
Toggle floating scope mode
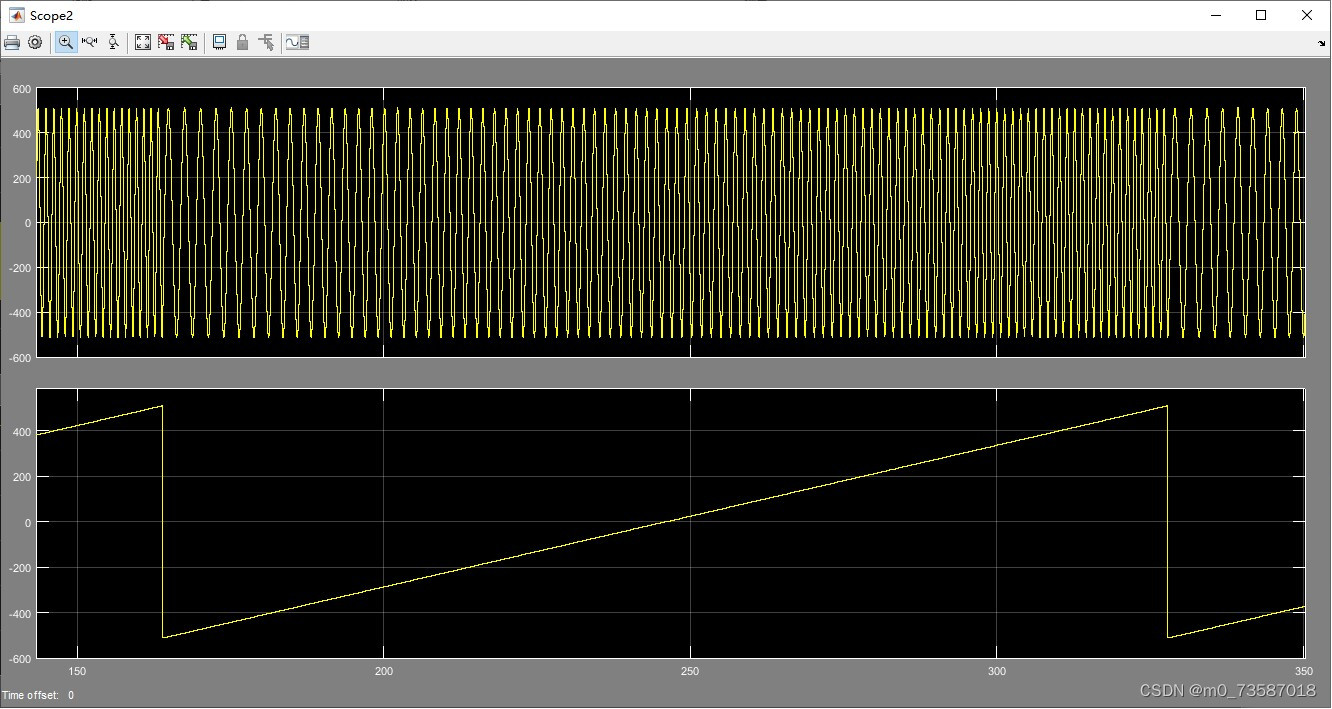(218, 42)
